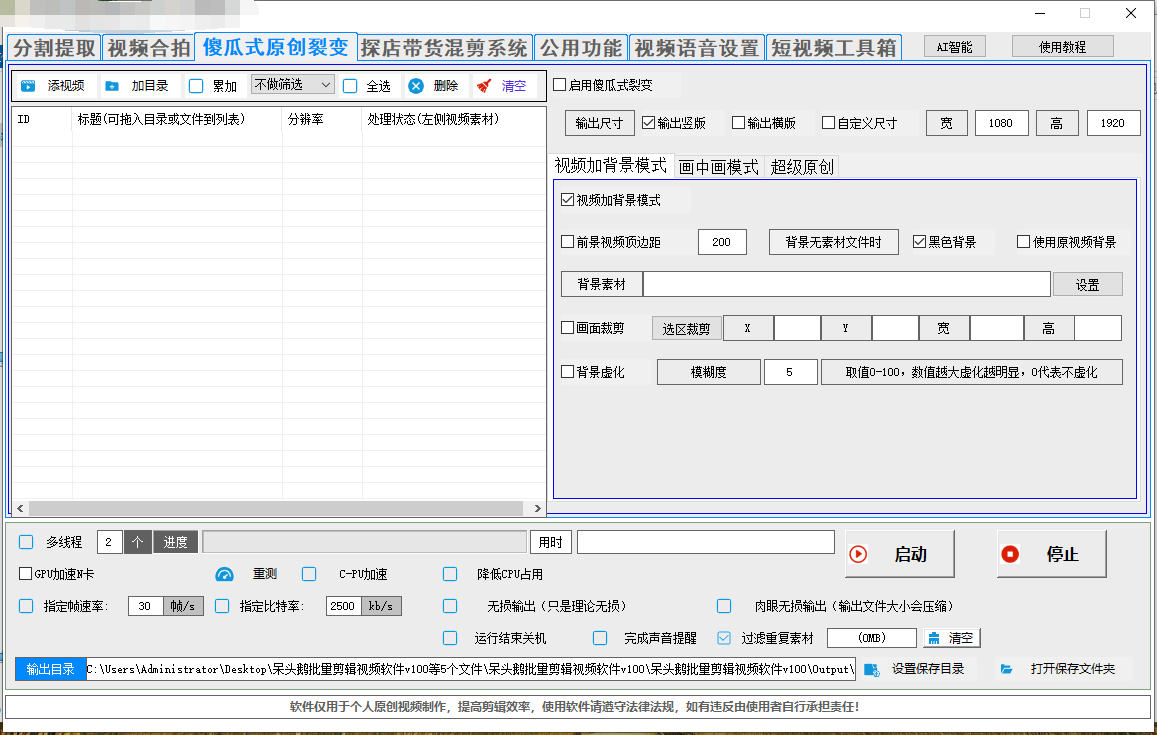1157x735 pixels.
Task: Click the 删除 delete icon
Action: (x=416, y=86)
